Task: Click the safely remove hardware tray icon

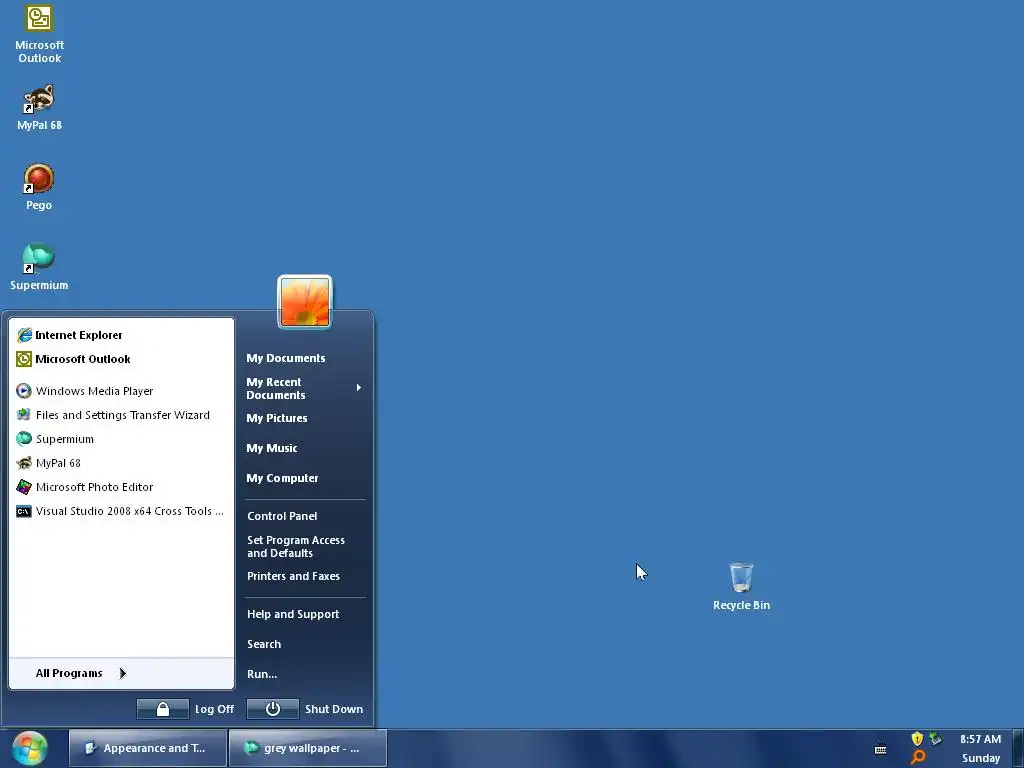Action: [936, 739]
